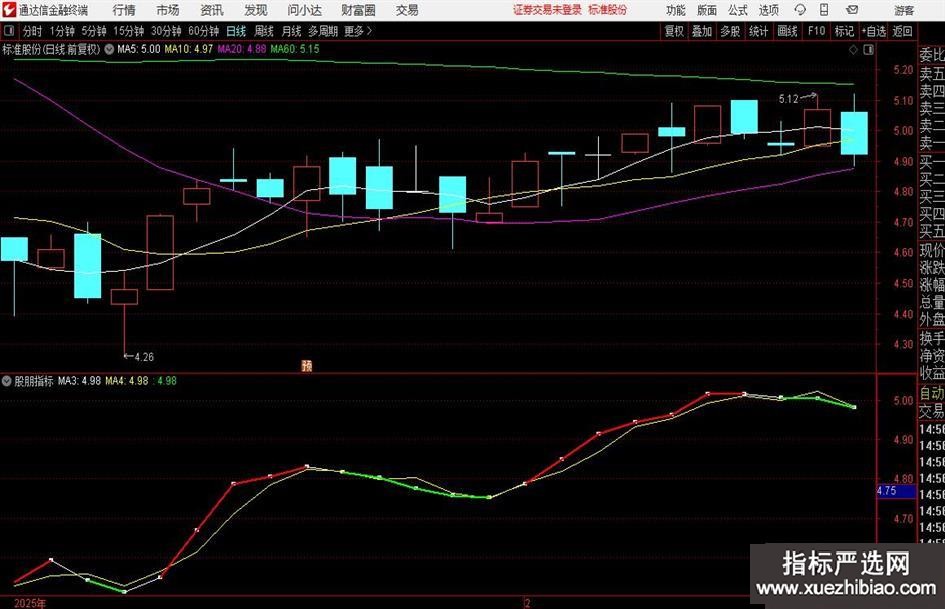Switch to the 30分钟 period tab
The image size is (945, 609).
click(166, 31)
